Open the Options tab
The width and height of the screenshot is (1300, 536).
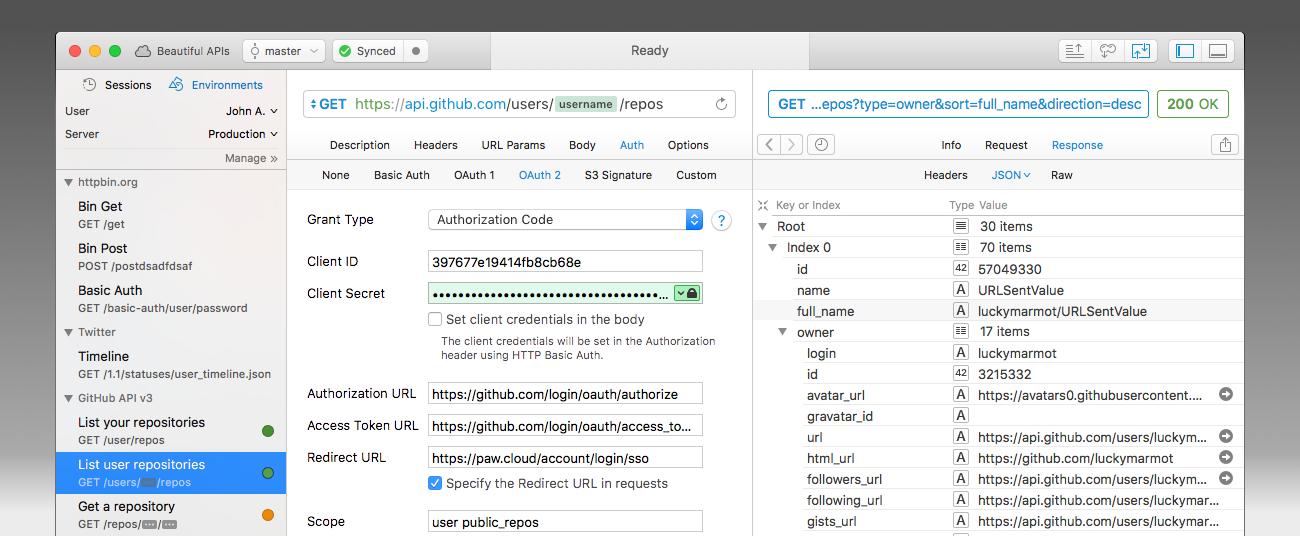coord(688,145)
